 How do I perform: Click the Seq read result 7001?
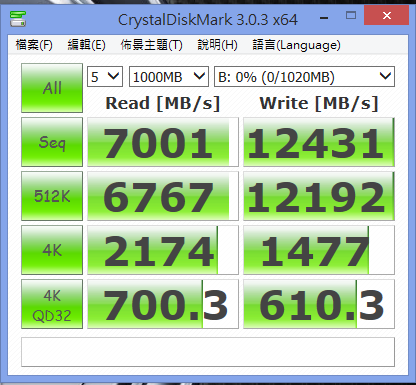(163, 142)
